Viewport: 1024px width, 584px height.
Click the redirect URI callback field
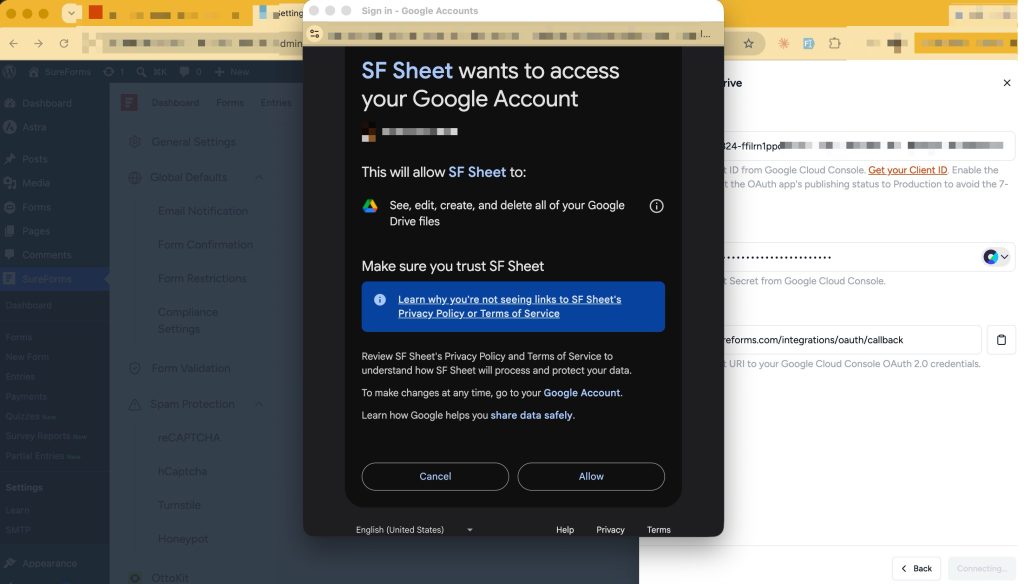852,340
